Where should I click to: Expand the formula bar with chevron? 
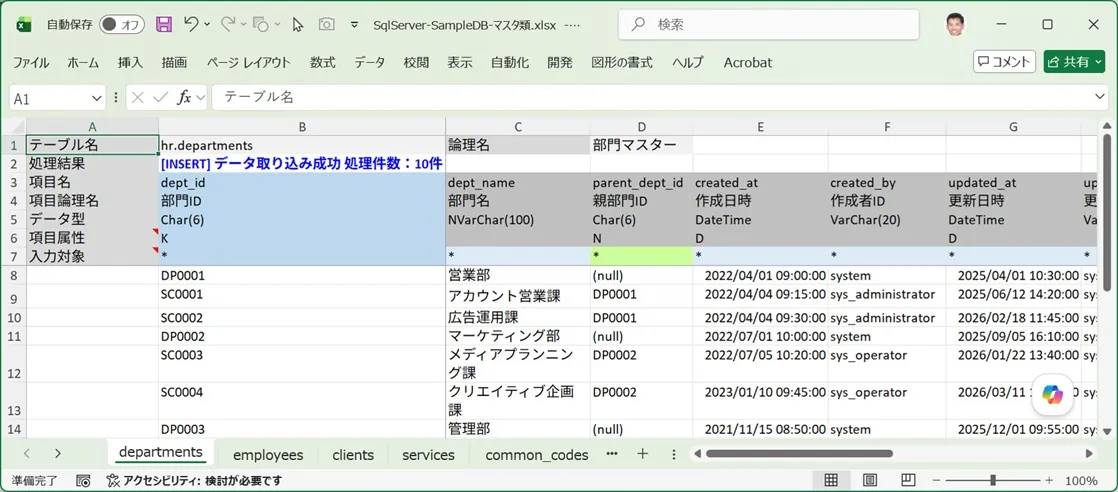click(1100, 98)
